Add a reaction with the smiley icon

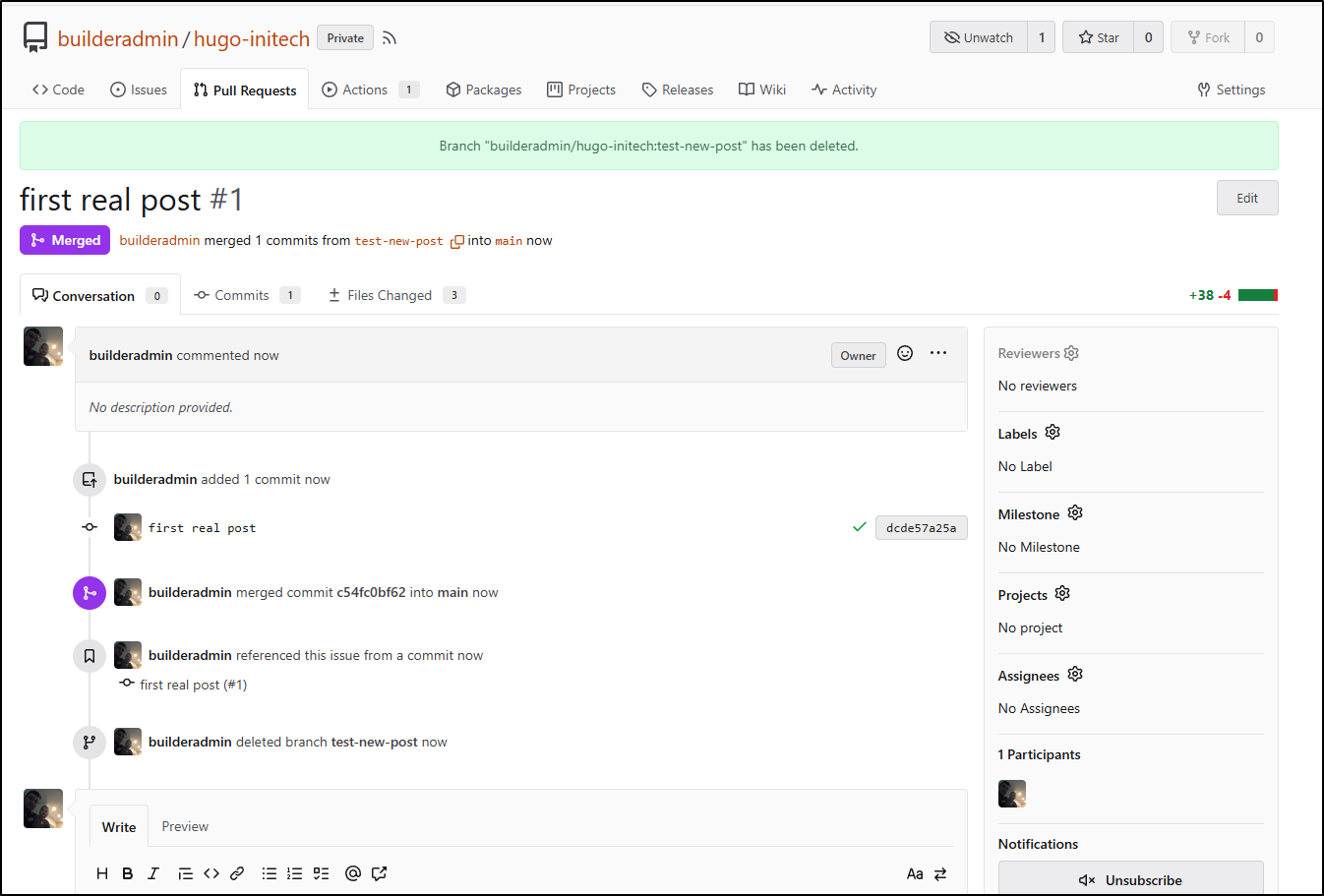pyautogui.click(x=905, y=354)
